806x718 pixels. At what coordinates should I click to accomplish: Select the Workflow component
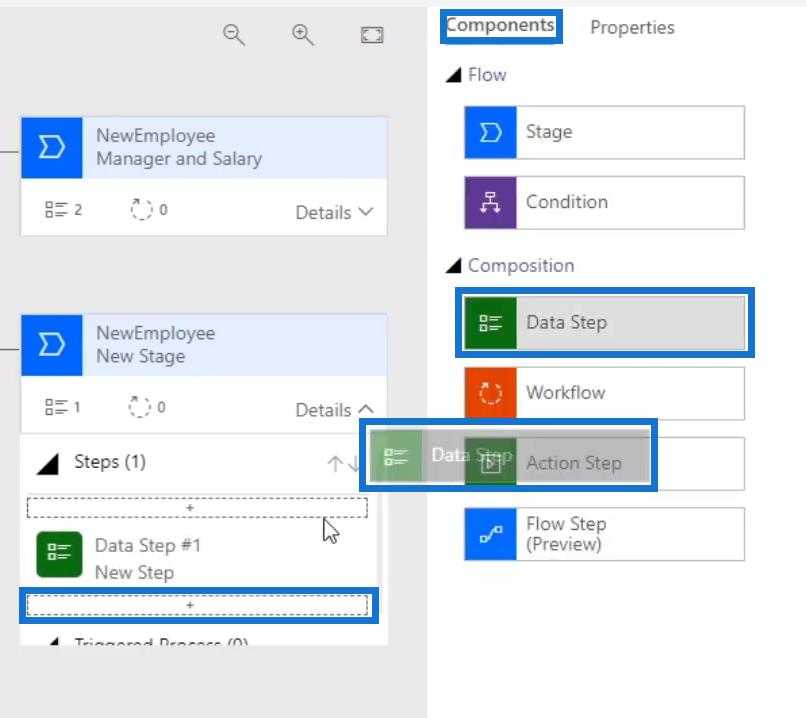604,393
